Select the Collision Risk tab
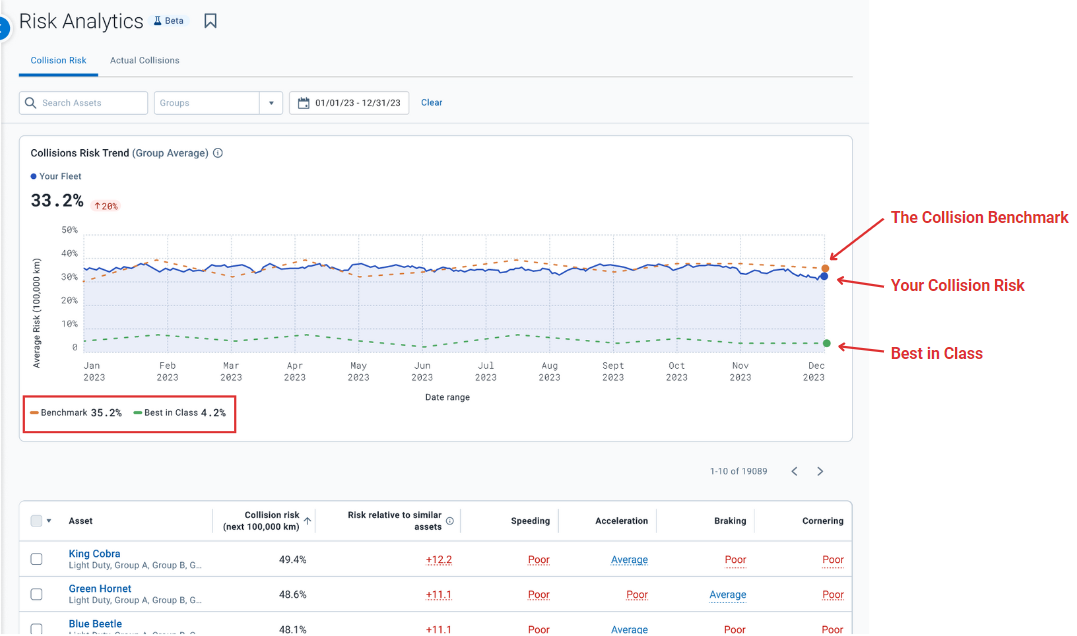This screenshot has height=636, width=1077. coord(57,60)
